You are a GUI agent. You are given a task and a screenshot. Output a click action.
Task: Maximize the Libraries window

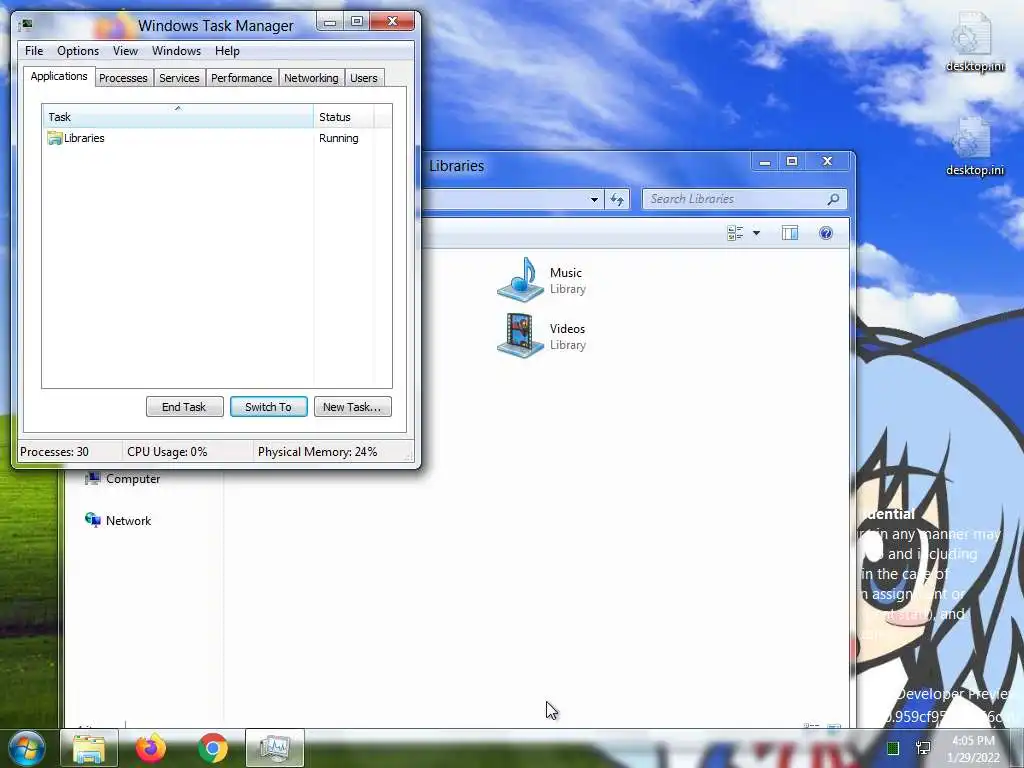coord(792,161)
